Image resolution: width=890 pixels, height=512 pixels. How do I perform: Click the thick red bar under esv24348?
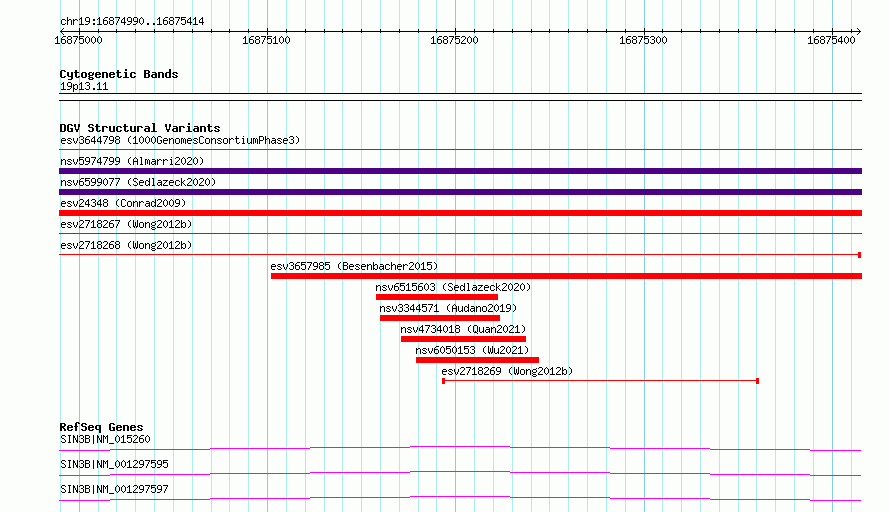460,213
